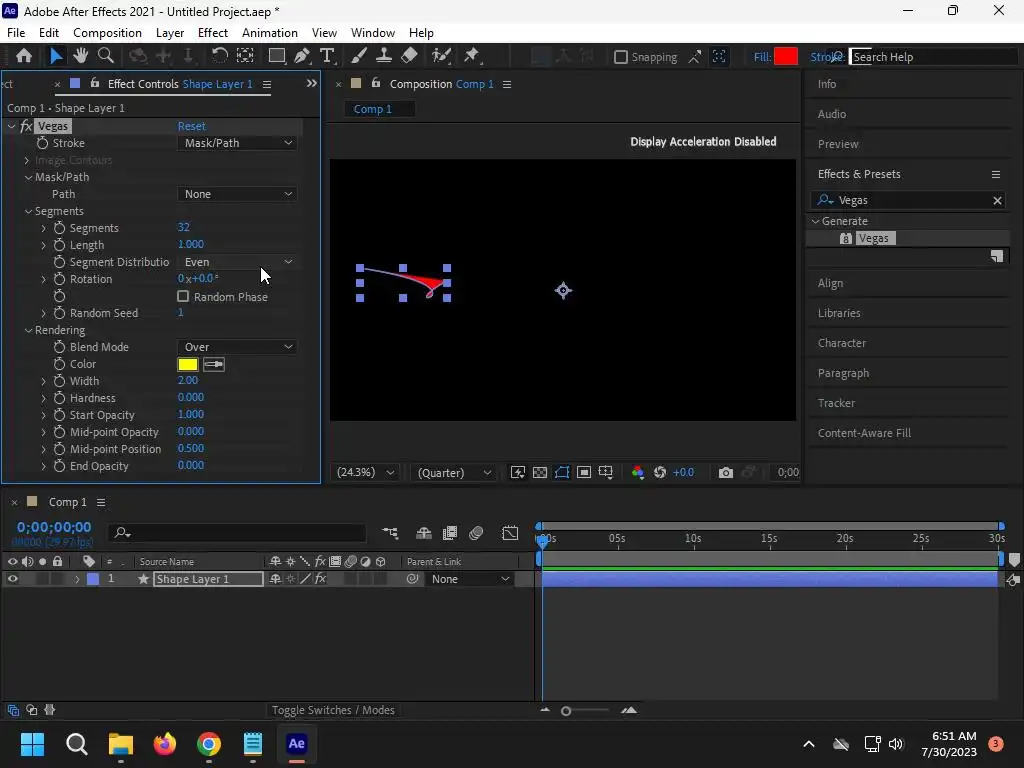Toggle the Rotation stopwatch keyframe

(x=59, y=279)
